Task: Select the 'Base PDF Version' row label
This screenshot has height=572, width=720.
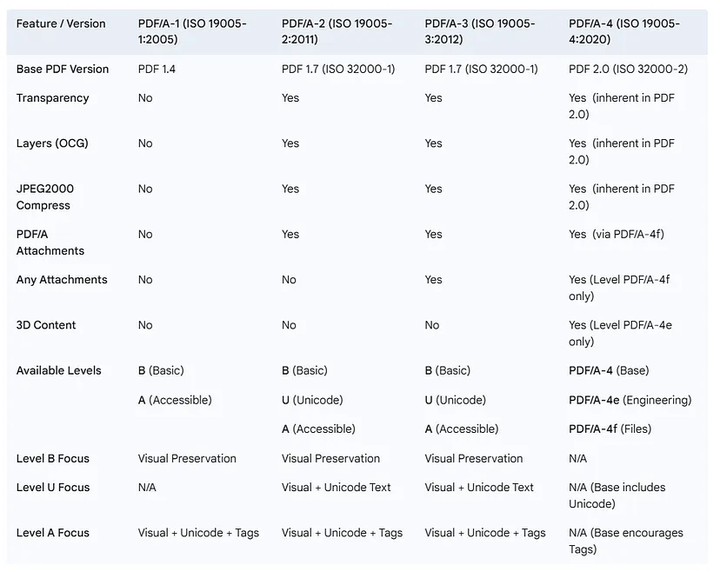Action: coord(62,69)
